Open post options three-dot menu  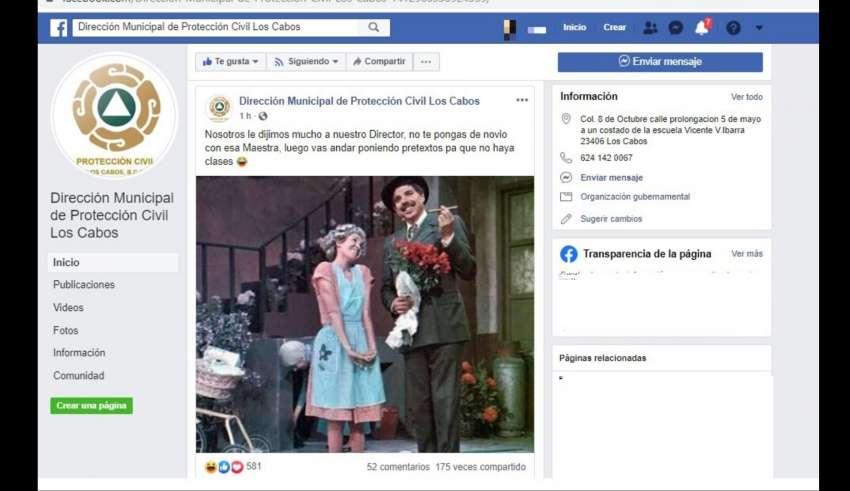click(521, 101)
